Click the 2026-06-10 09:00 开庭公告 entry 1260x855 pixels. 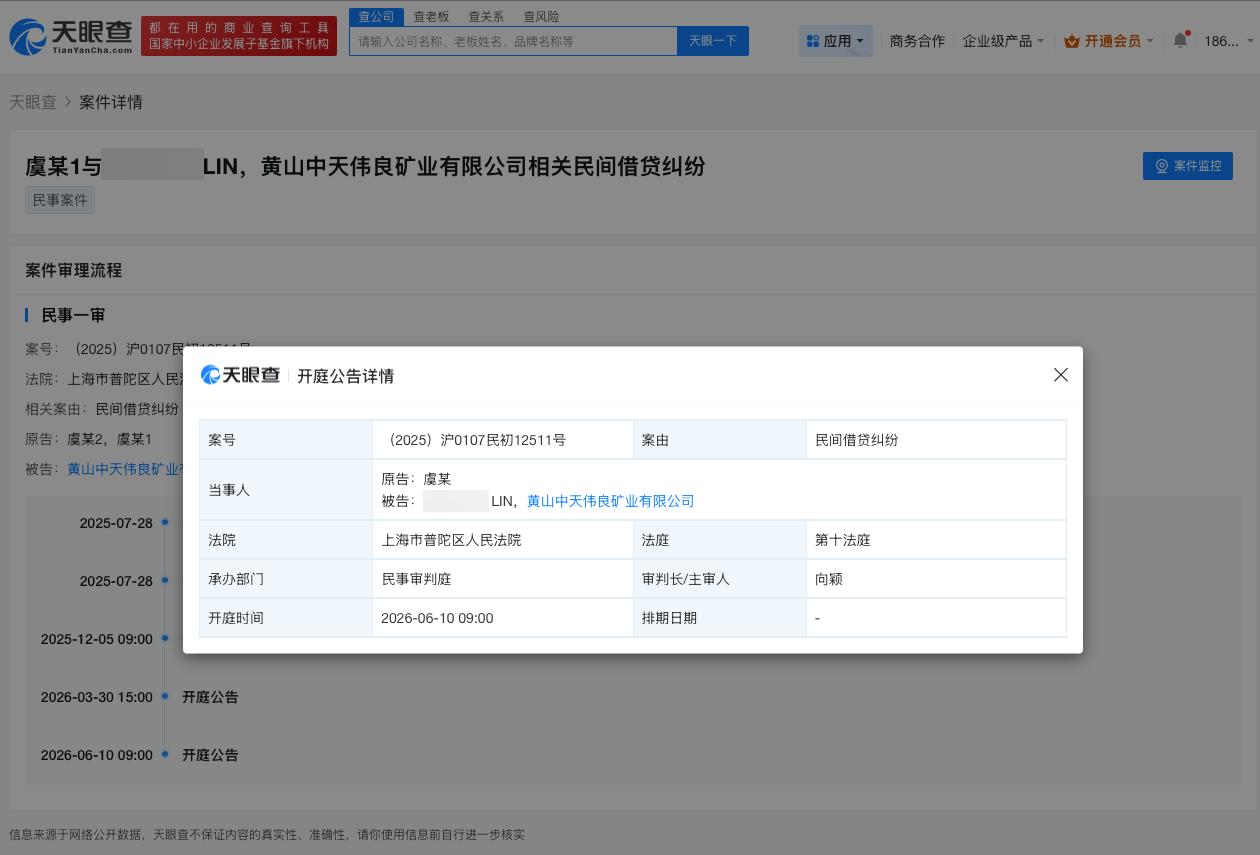pyautogui.click(x=210, y=755)
